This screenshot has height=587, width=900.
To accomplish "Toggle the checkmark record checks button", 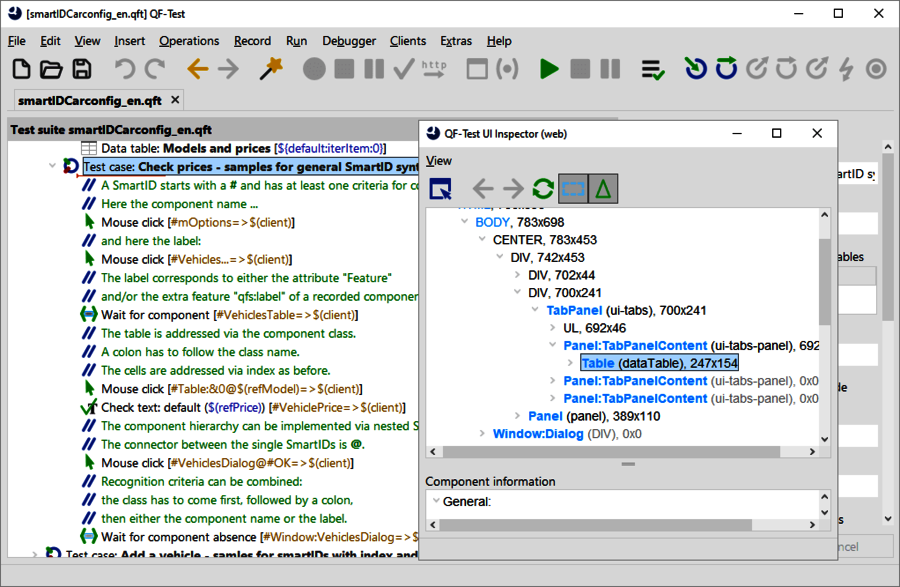I will [403, 69].
